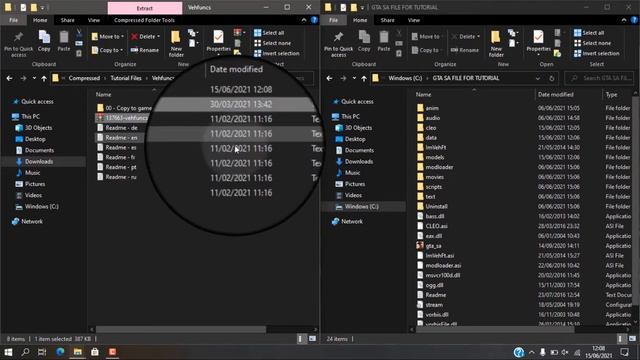Viewport: 640px width, 360px height.
Task: Open File menu in Vehfuncs window
Action: [x=13, y=20]
